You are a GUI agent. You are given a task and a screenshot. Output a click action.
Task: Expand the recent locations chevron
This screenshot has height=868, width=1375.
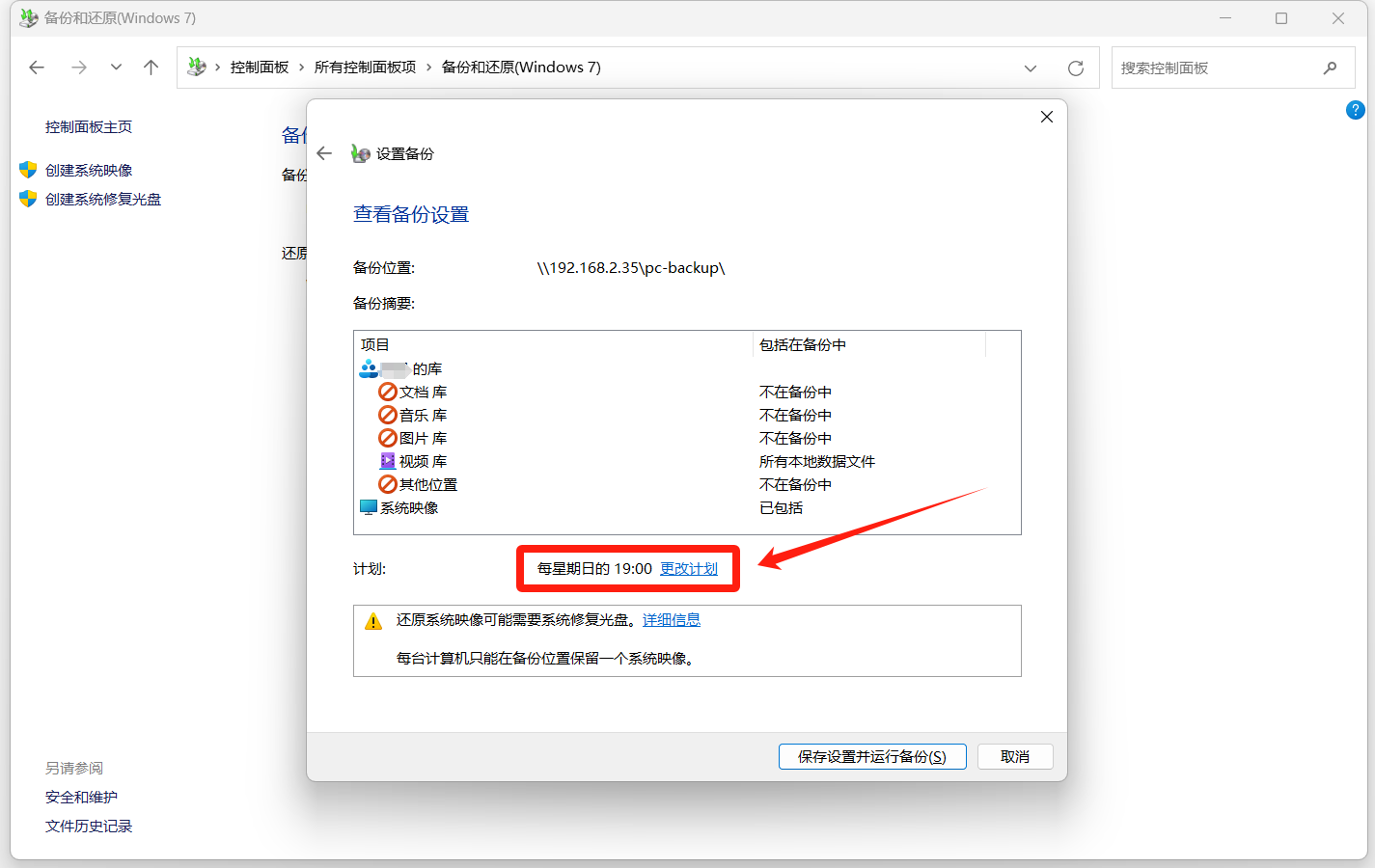click(116, 68)
